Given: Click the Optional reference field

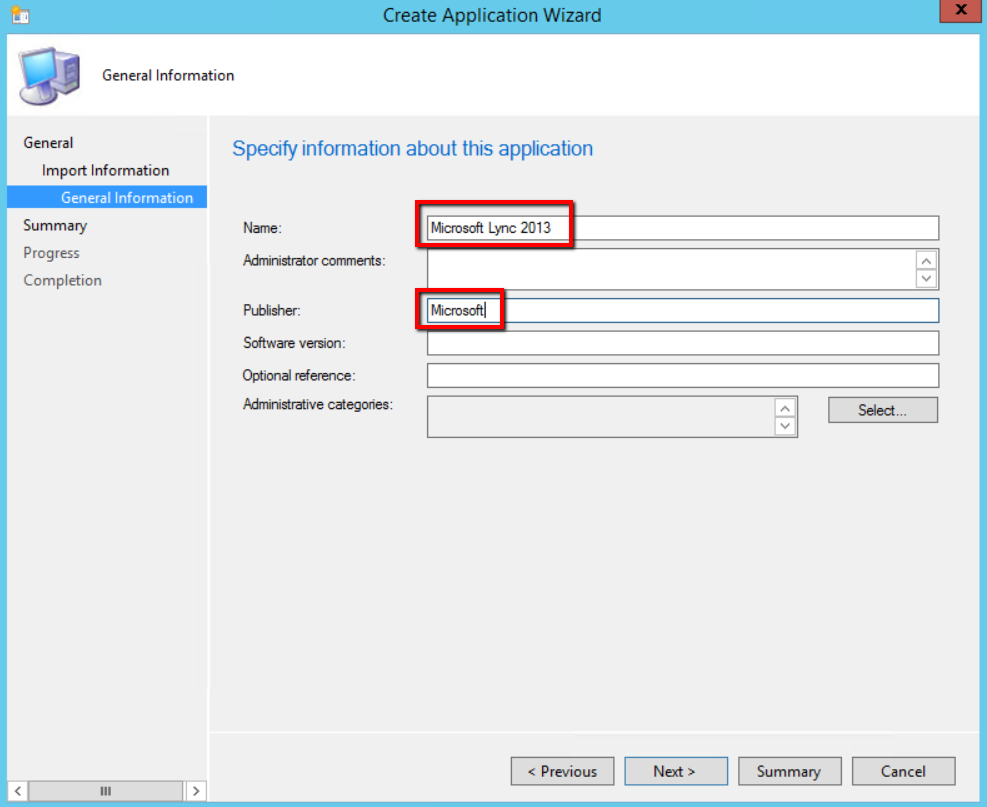Looking at the screenshot, I should point(682,375).
